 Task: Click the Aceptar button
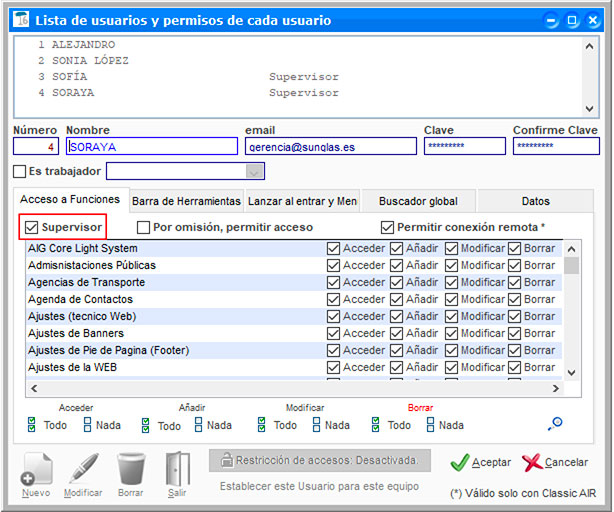[480, 462]
